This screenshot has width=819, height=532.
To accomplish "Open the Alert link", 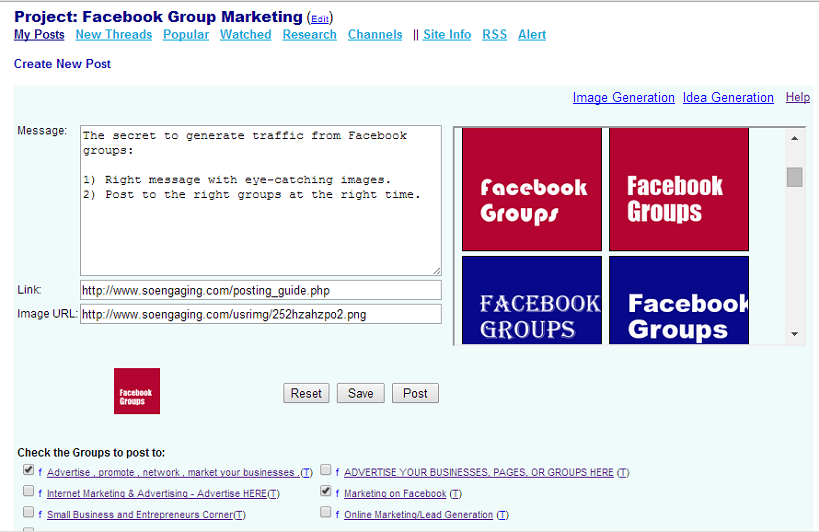I will coord(532,35).
